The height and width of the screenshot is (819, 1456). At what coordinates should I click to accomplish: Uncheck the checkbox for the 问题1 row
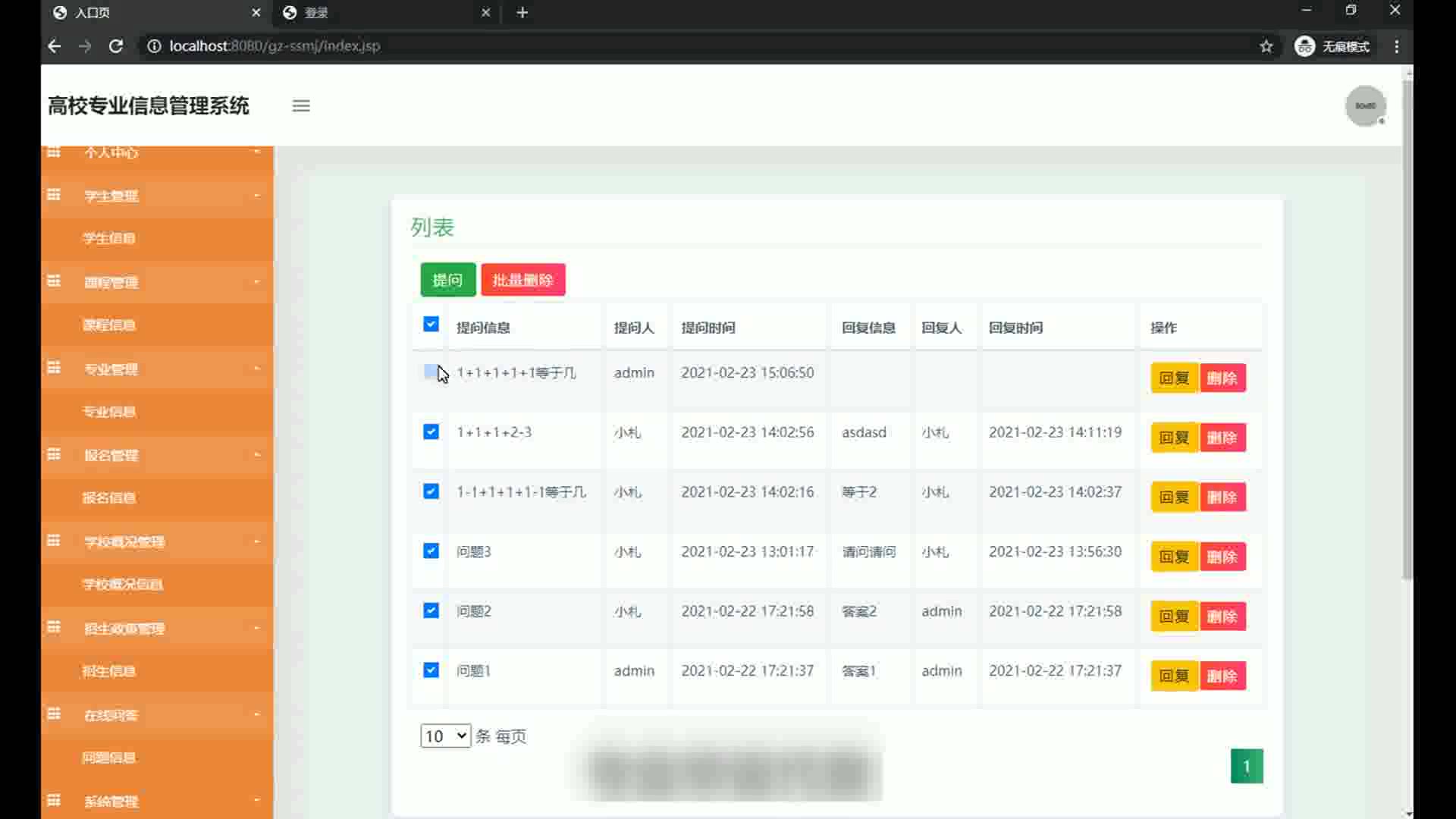click(431, 670)
